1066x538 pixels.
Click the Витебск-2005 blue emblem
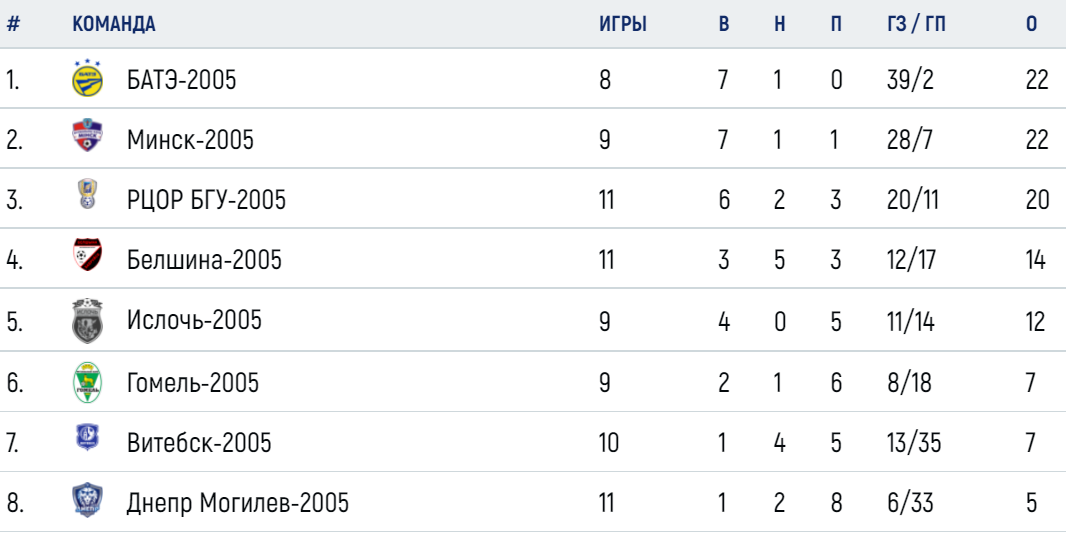point(87,437)
